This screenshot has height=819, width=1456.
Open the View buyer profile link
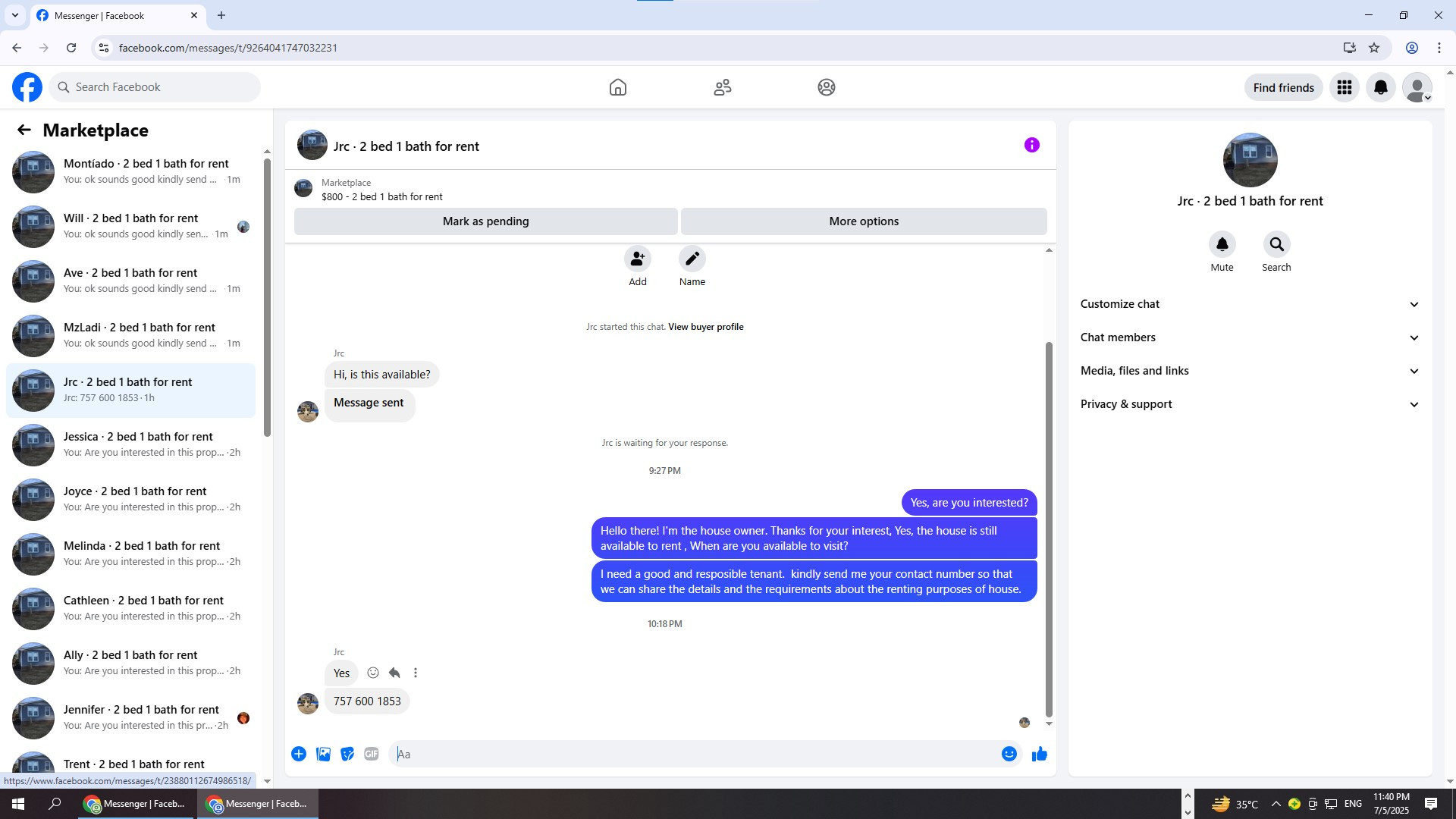coord(705,327)
